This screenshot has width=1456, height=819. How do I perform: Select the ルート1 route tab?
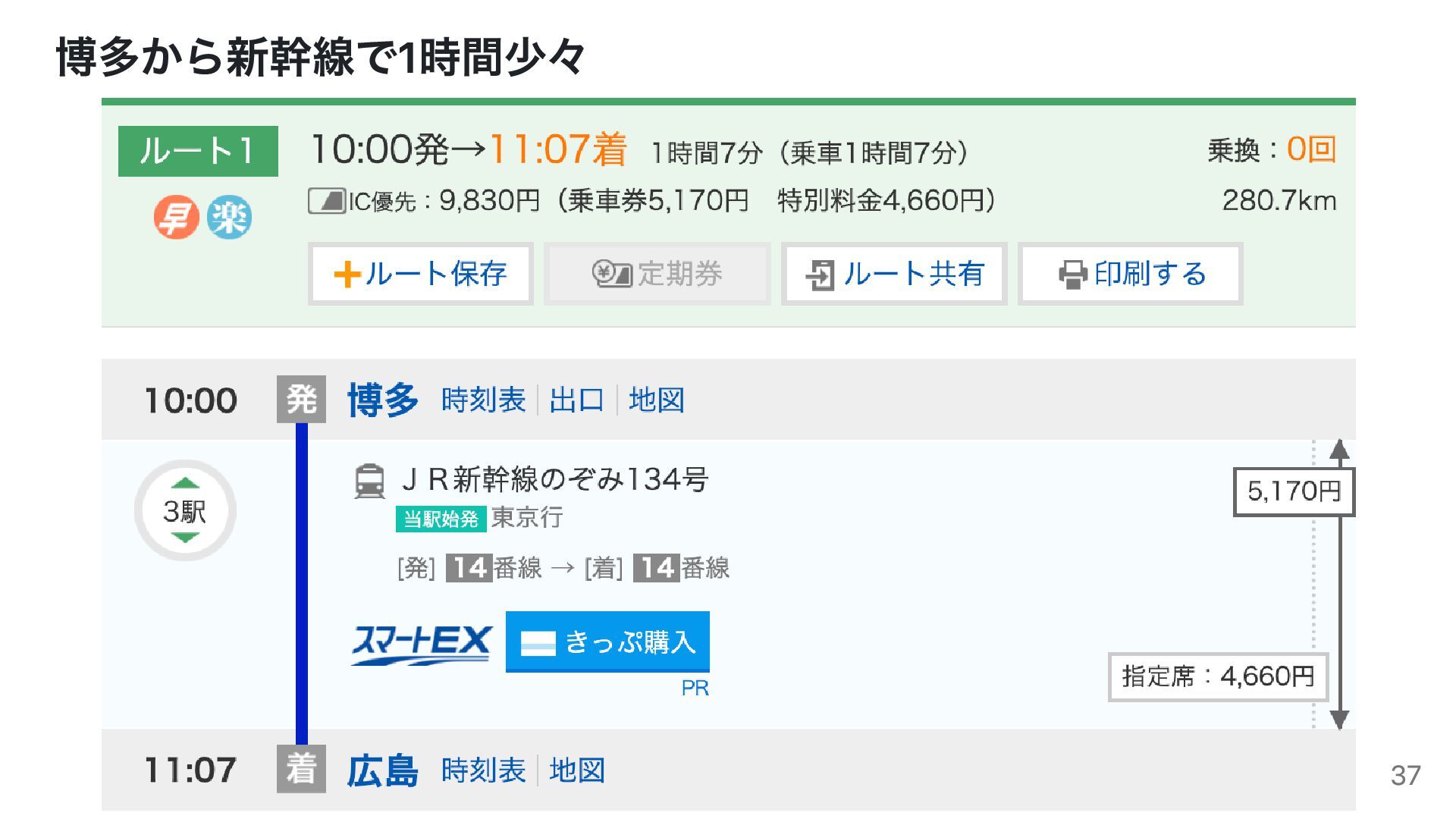[198, 151]
